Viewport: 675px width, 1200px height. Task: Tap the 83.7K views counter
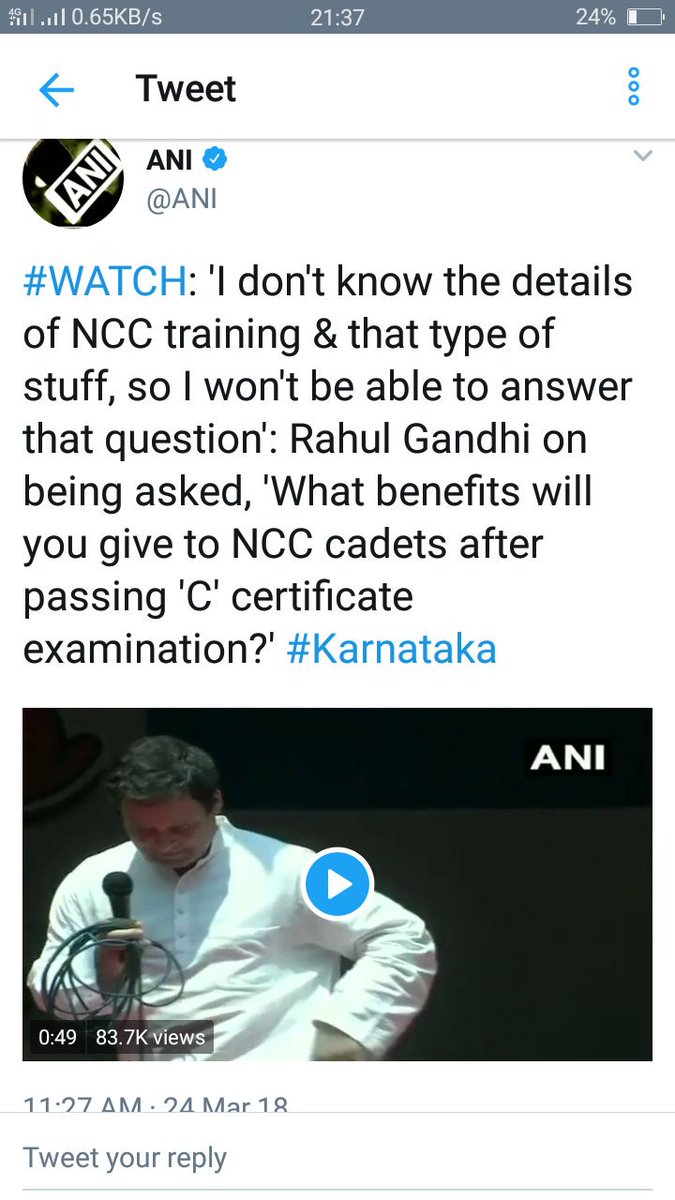(x=151, y=1037)
